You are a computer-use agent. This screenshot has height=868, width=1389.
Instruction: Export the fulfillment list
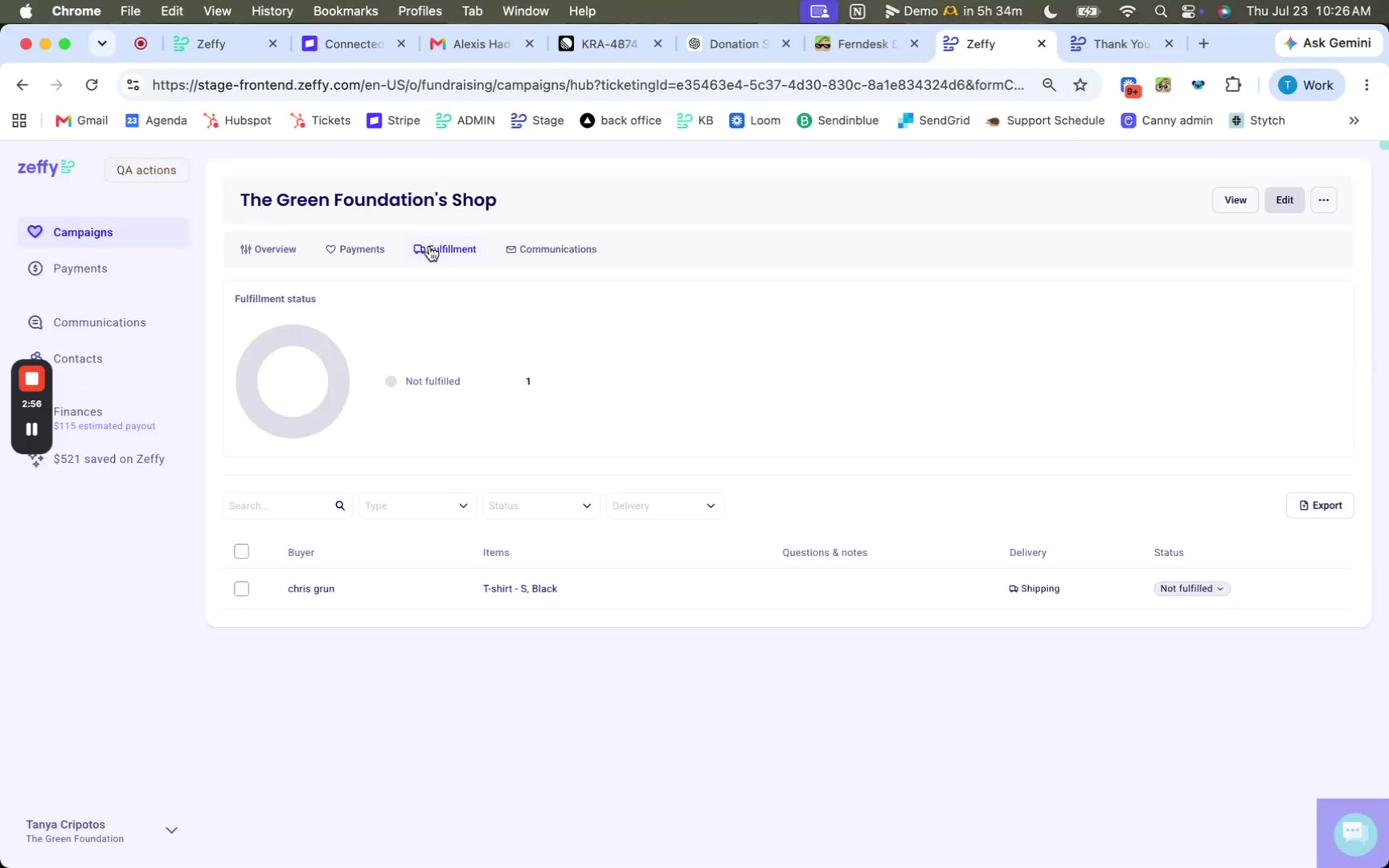(x=1320, y=506)
